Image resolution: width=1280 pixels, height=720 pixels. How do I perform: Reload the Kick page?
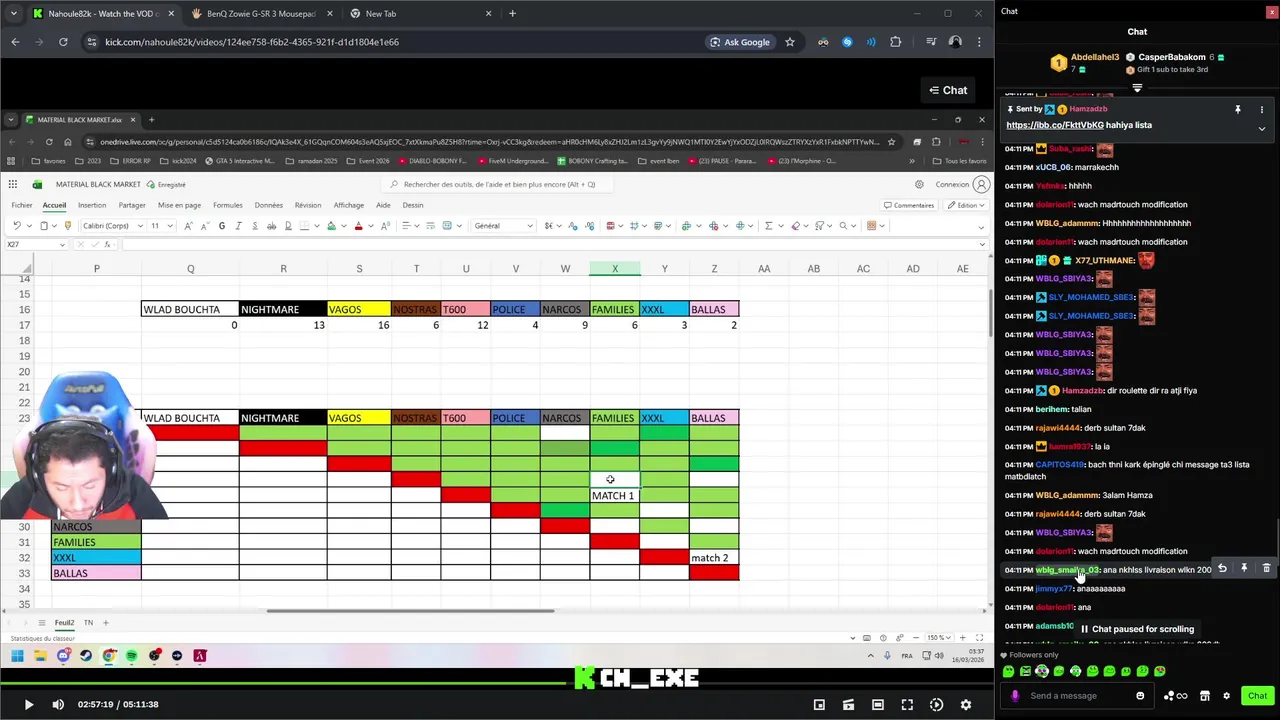[63, 42]
